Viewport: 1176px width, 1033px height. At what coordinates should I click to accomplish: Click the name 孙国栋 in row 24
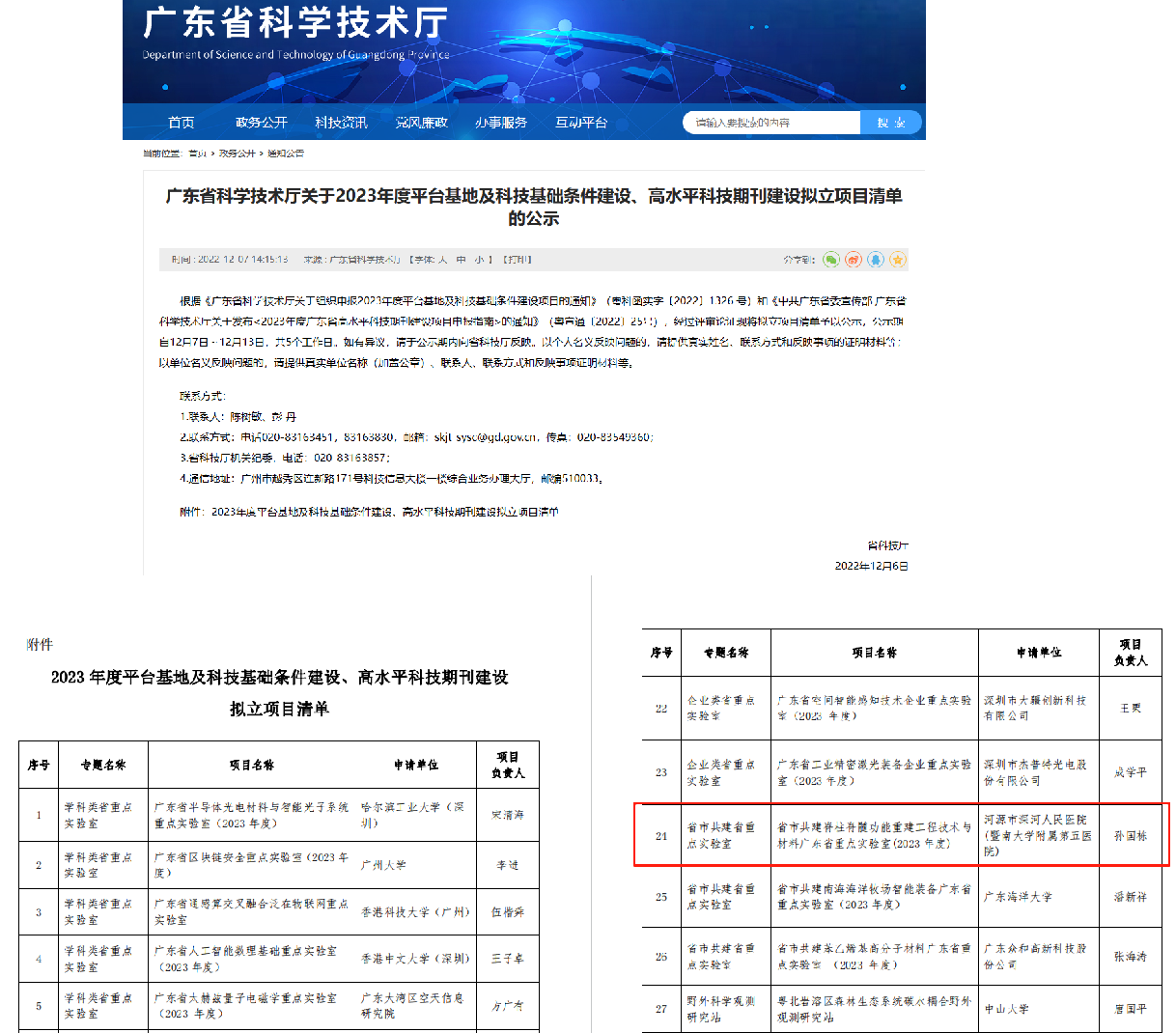coord(1131,836)
